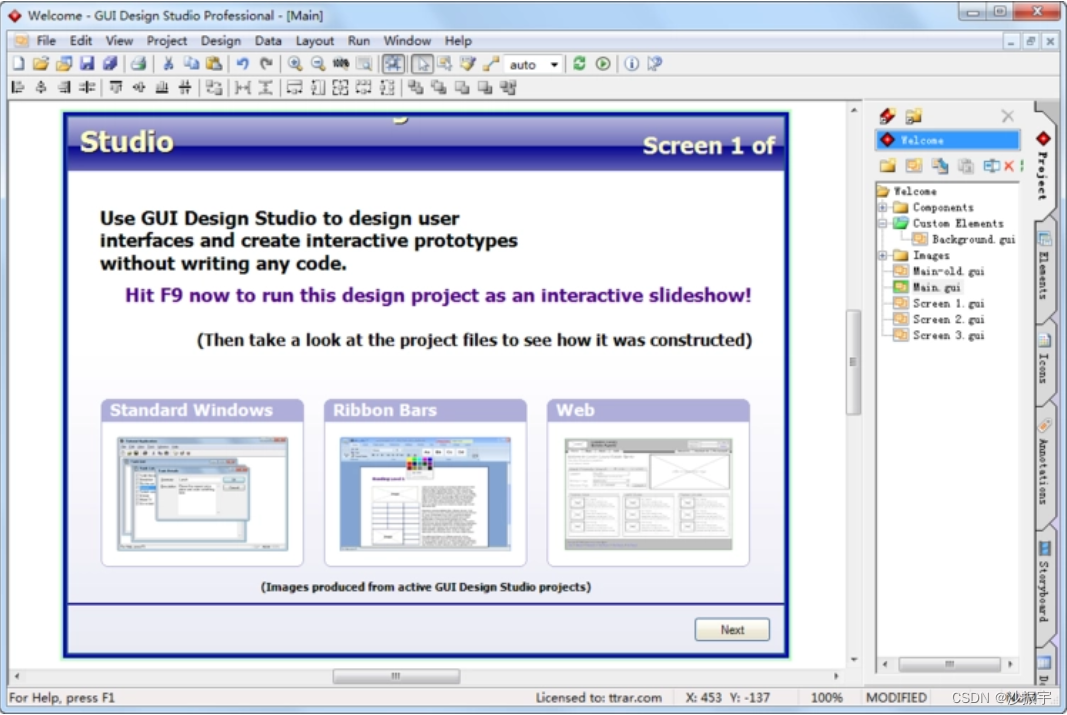Expand the Images folder

883,256
